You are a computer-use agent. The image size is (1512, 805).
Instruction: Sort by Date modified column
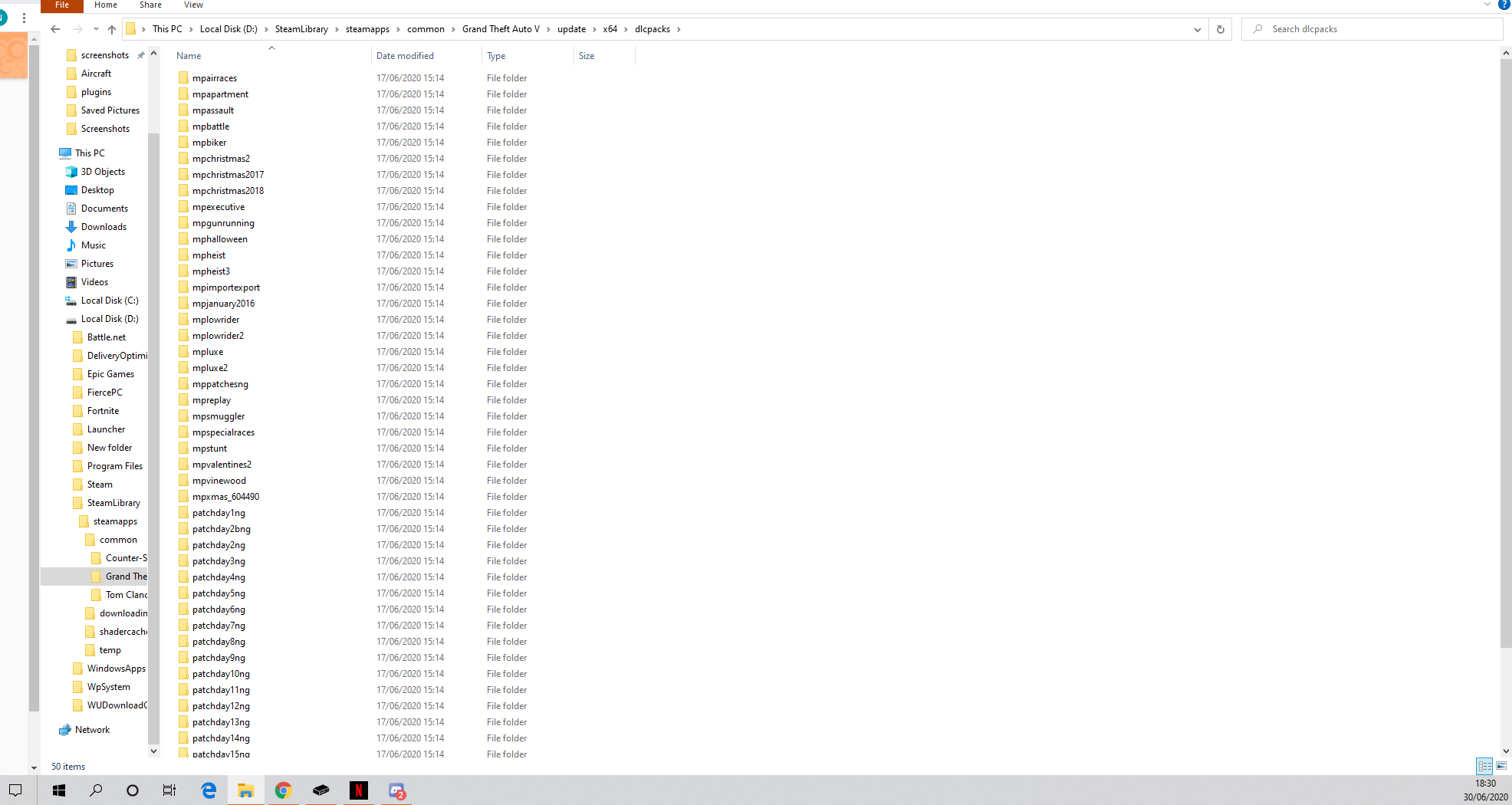(x=405, y=56)
